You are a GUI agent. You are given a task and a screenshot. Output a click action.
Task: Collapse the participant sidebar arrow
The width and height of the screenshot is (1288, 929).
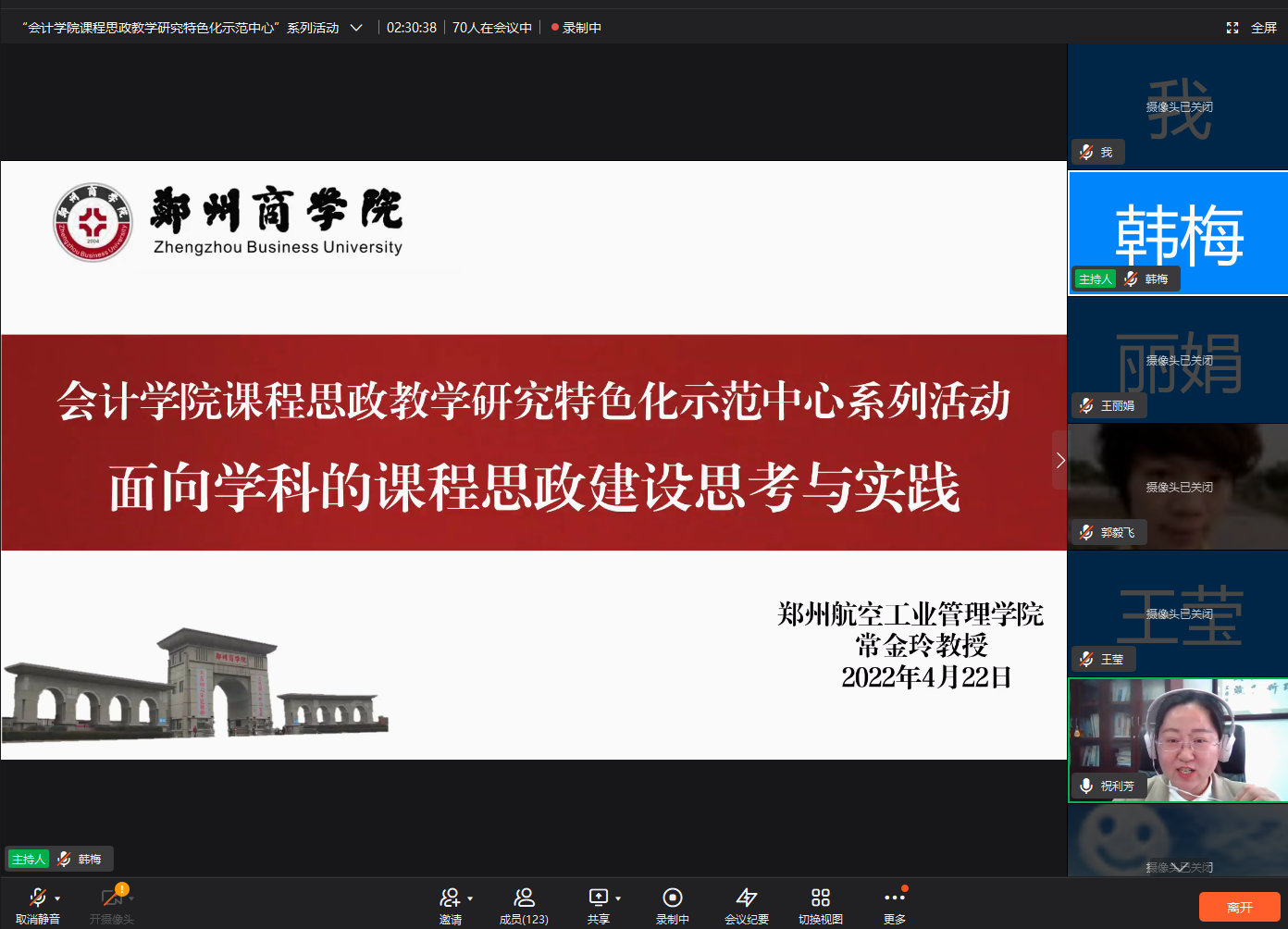click(x=1060, y=460)
